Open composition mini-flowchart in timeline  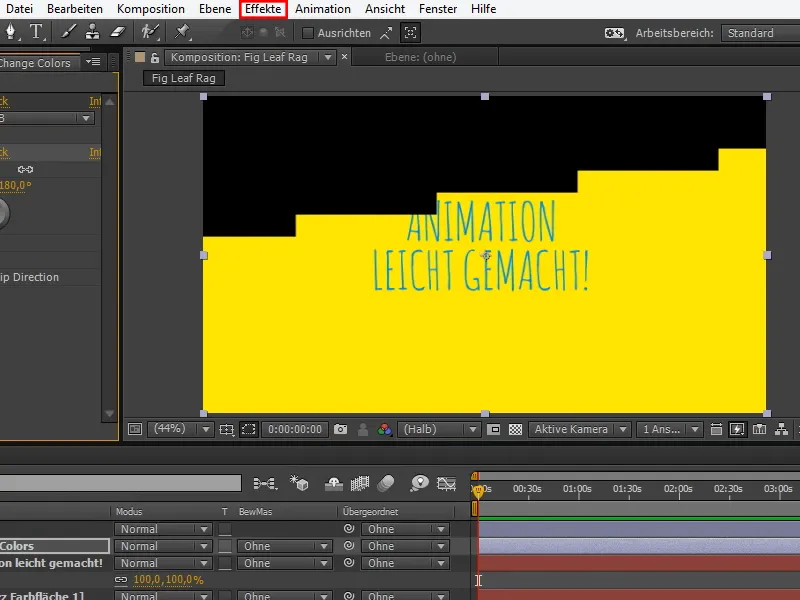tap(265, 483)
